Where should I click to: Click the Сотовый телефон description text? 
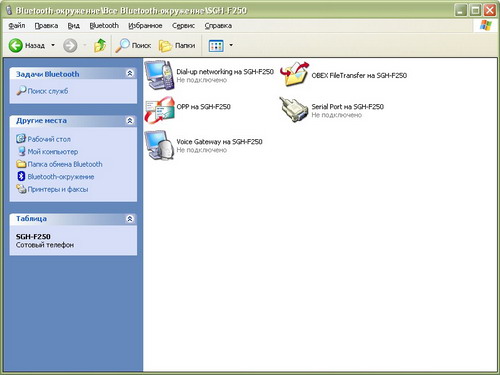[45, 245]
